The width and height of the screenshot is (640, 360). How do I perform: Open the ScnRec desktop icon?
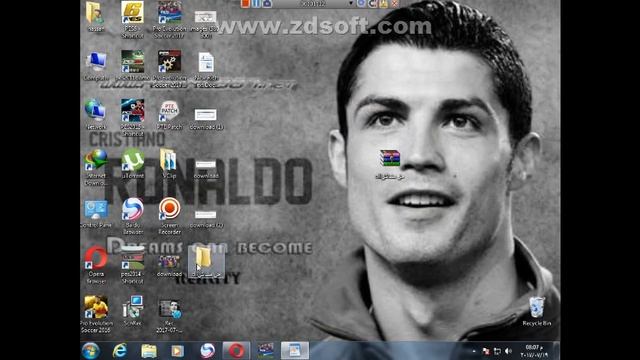coord(133,310)
